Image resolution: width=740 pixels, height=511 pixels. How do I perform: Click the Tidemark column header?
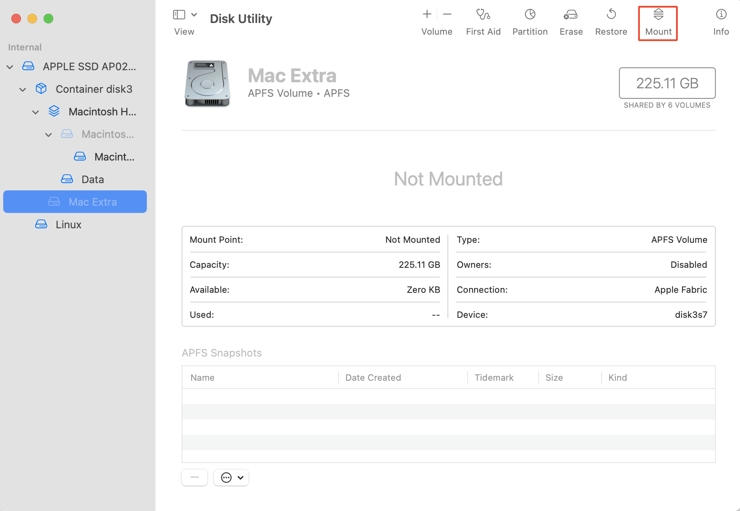[494, 377]
